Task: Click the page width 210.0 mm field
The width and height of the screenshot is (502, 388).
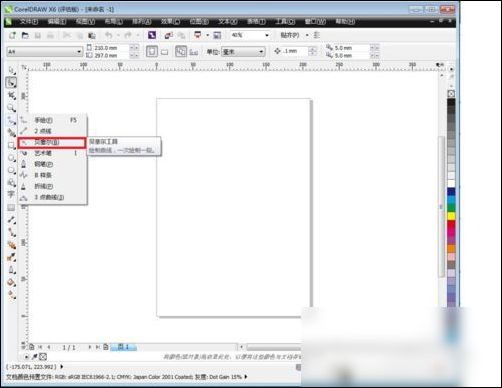Action: (110, 48)
